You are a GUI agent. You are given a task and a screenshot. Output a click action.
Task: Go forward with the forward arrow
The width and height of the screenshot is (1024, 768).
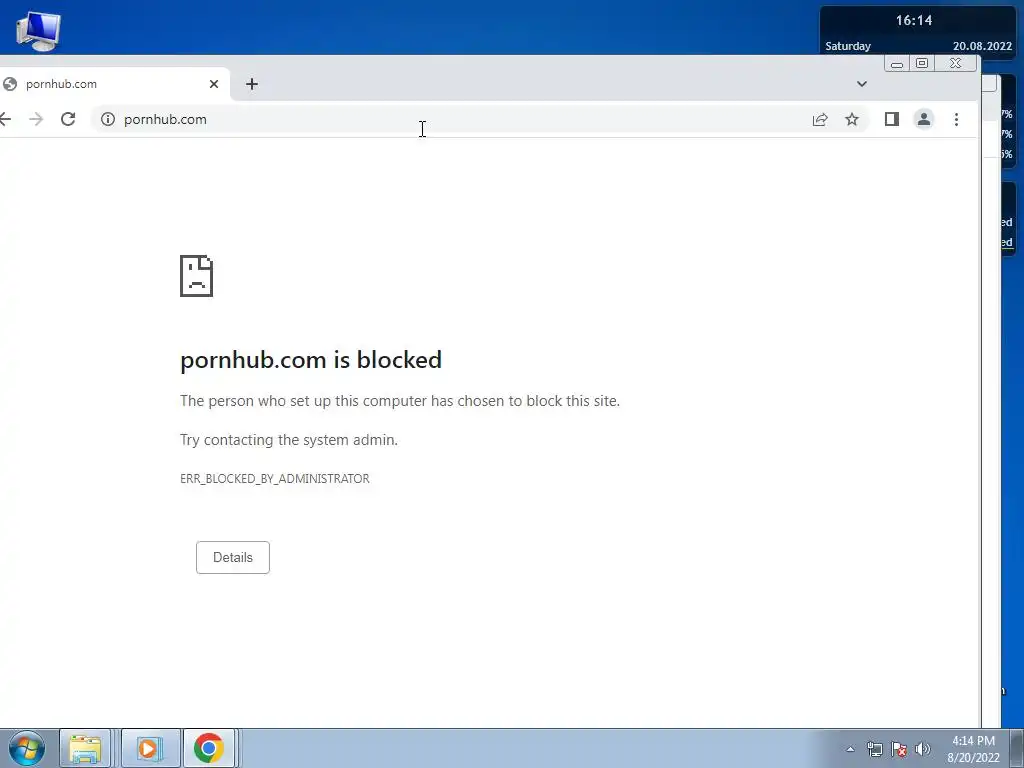pos(36,119)
